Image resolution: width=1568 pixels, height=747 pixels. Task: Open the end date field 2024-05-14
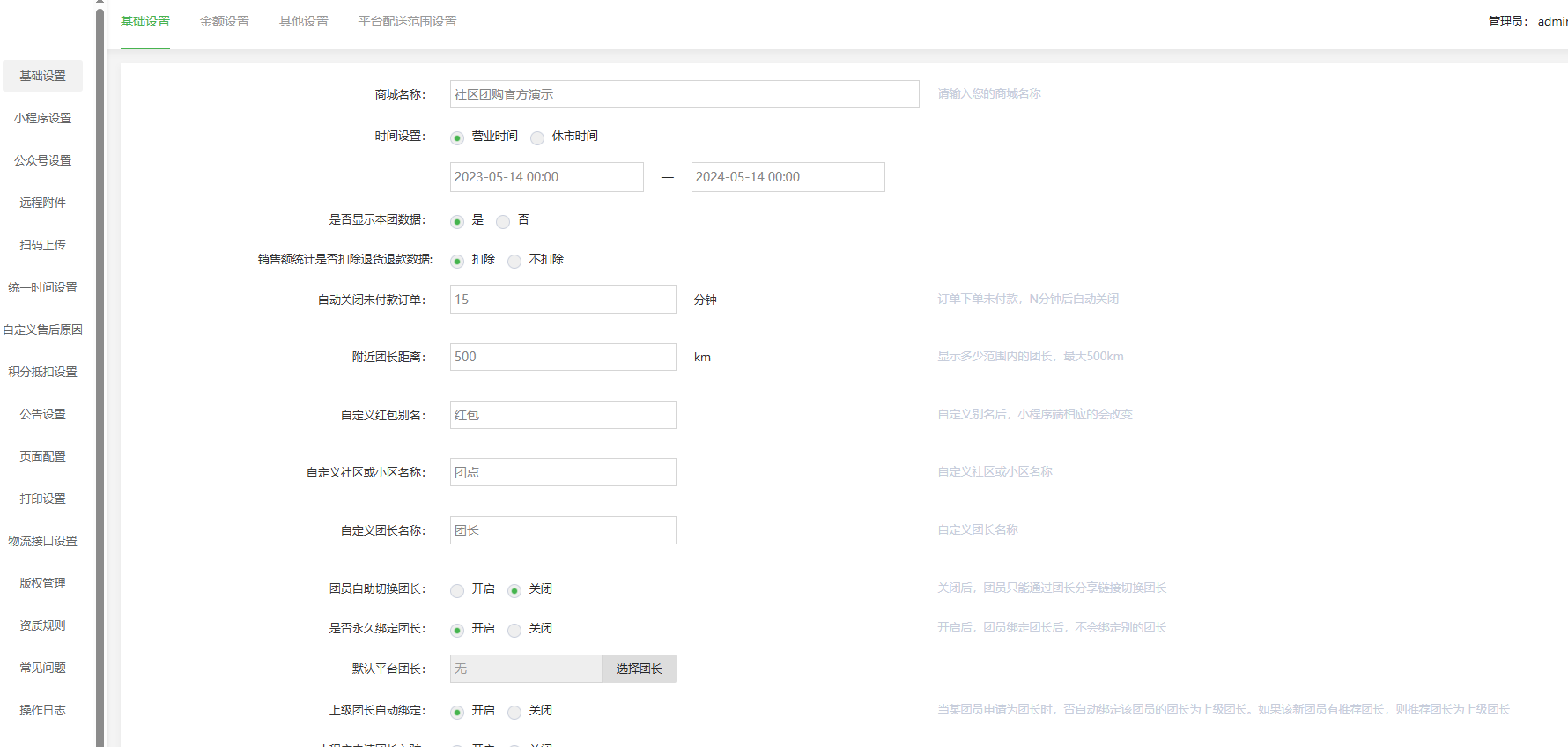tap(788, 177)
